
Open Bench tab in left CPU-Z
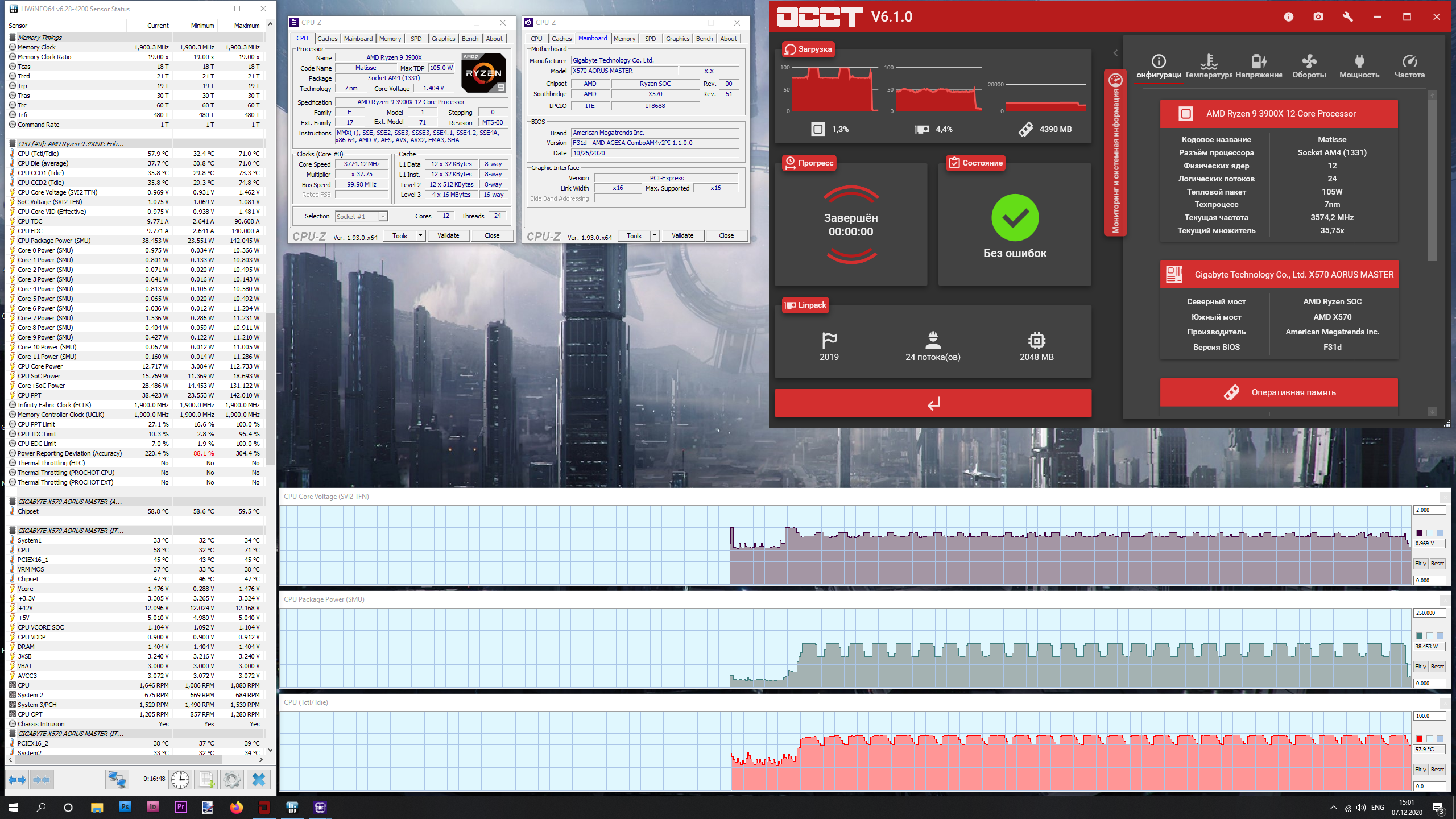click(470, 38)
